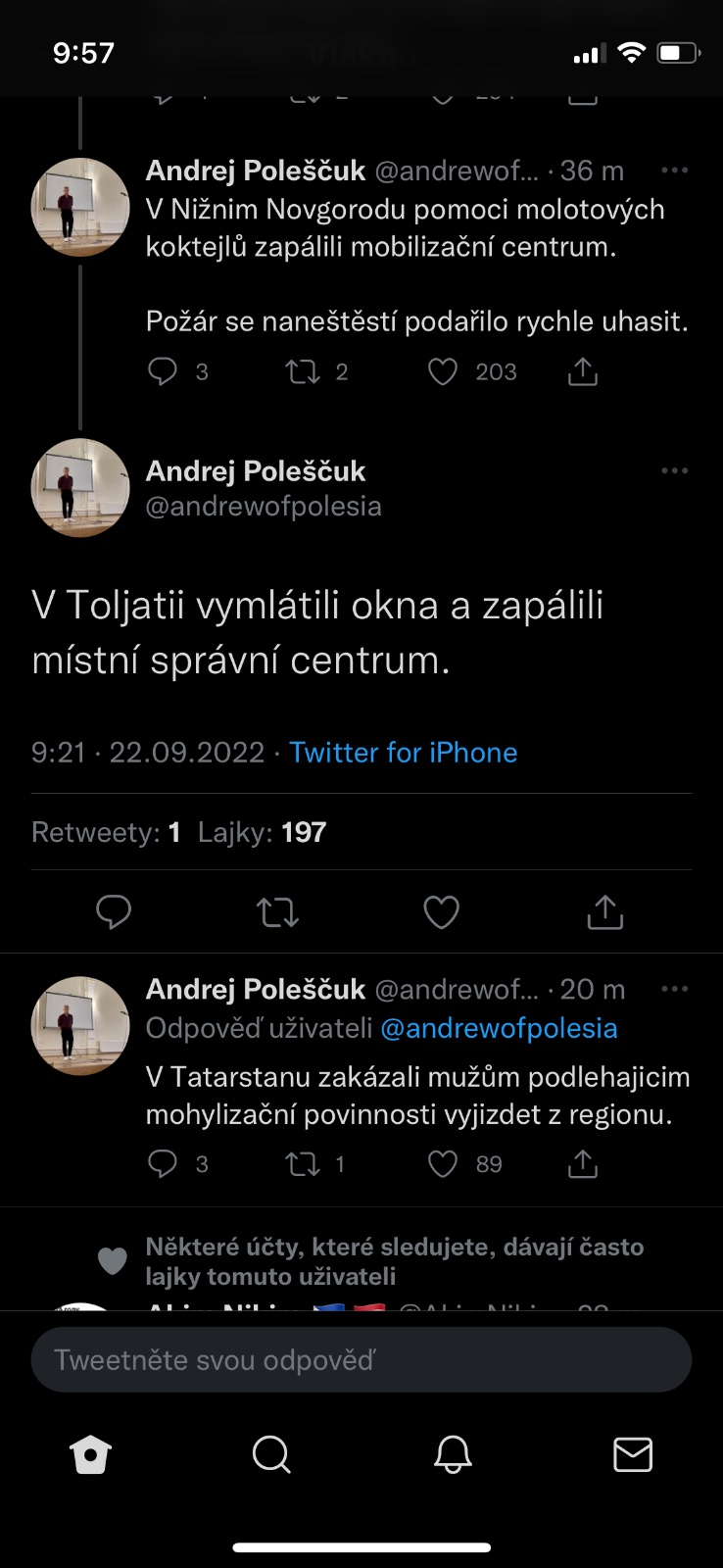This screenshot has height=1568, width=723.
Task: Tap the Tweetněte svou odpověď field
Action: pyautogui.click(x=361, y=1360)
